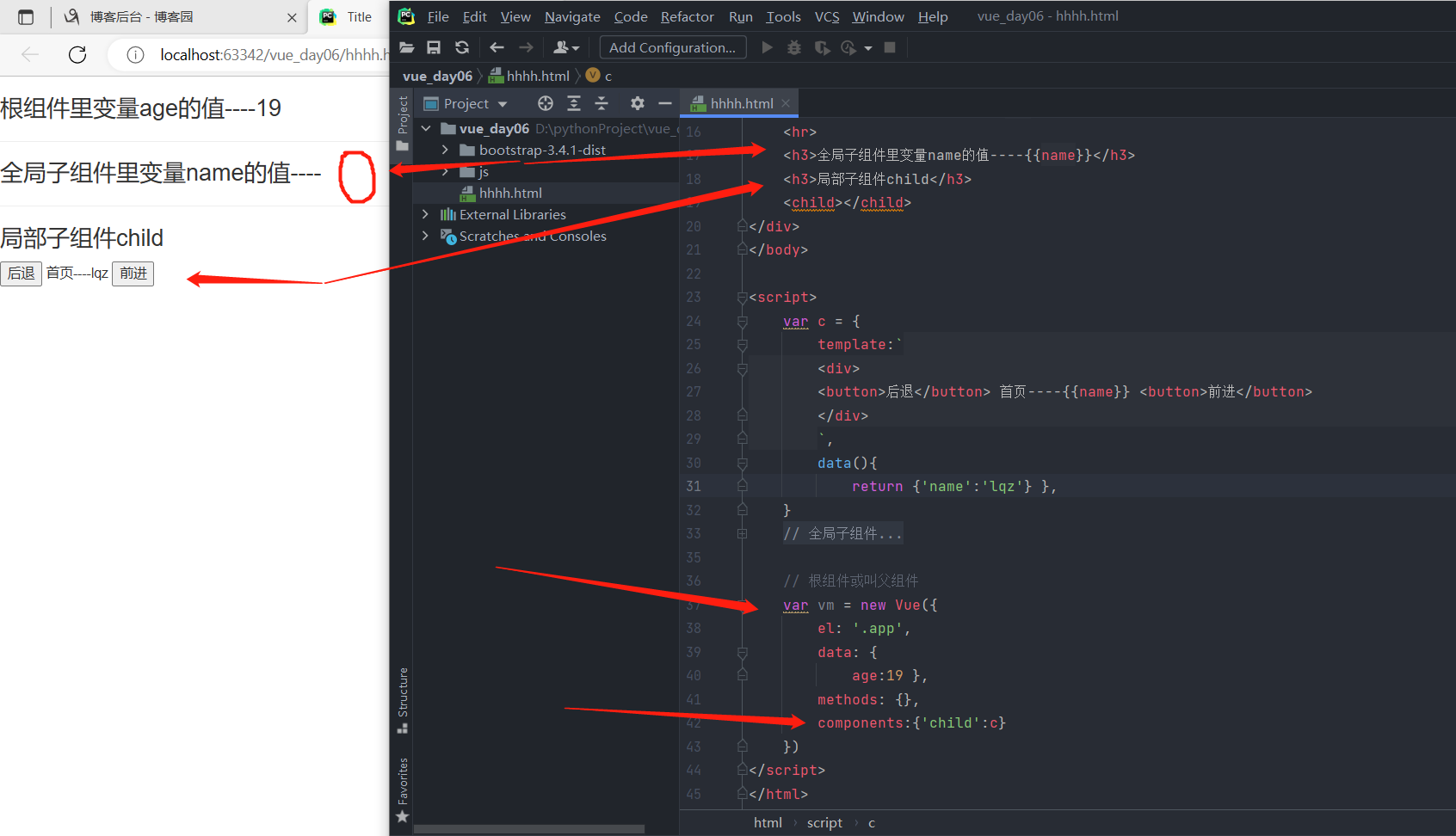Close the hhhh.html editor tab
Image resolution: width=1456 pixels, height=836 pixels.
[786, 103]
